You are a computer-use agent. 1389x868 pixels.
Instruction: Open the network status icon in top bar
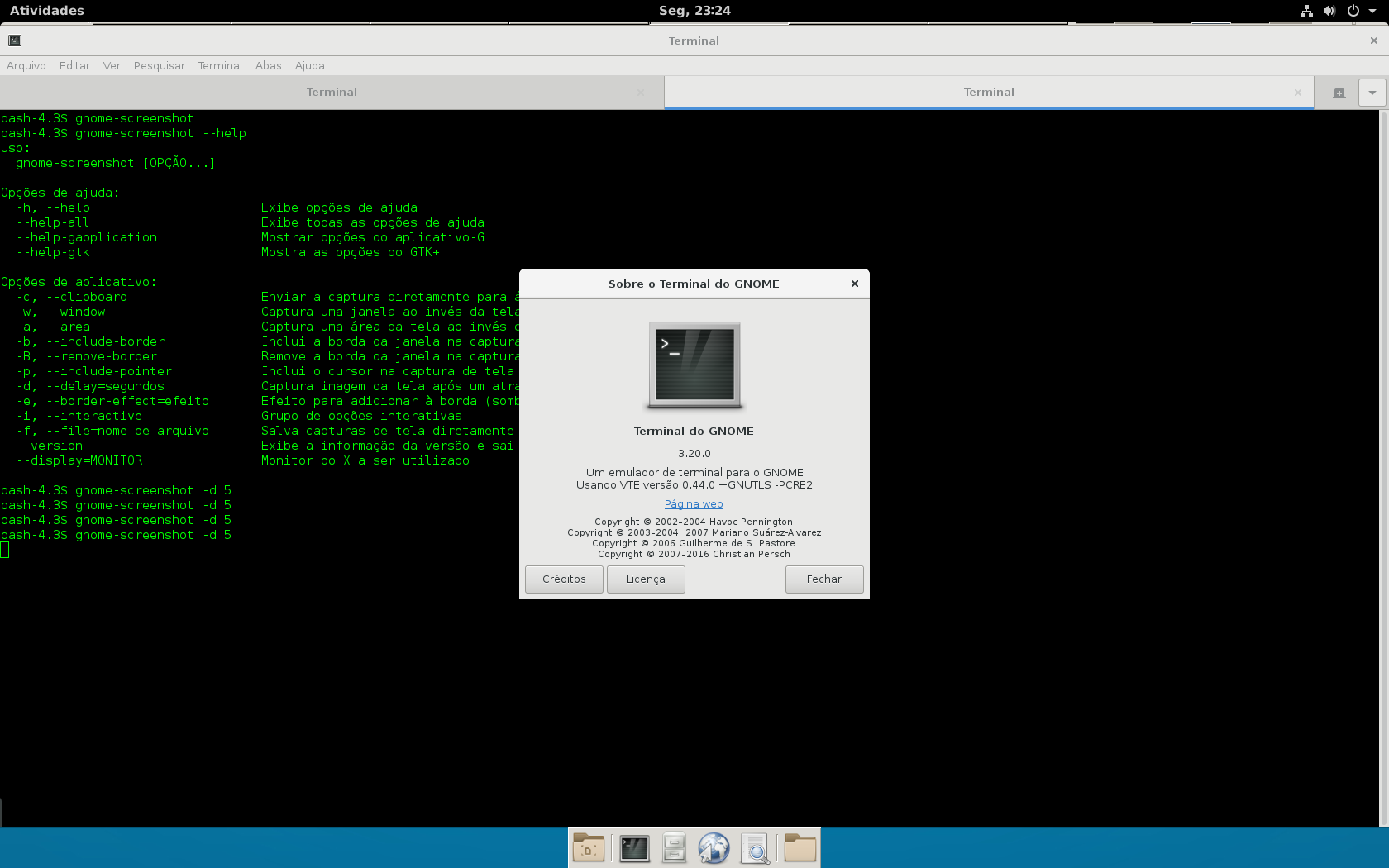(x=1306, y=11)
